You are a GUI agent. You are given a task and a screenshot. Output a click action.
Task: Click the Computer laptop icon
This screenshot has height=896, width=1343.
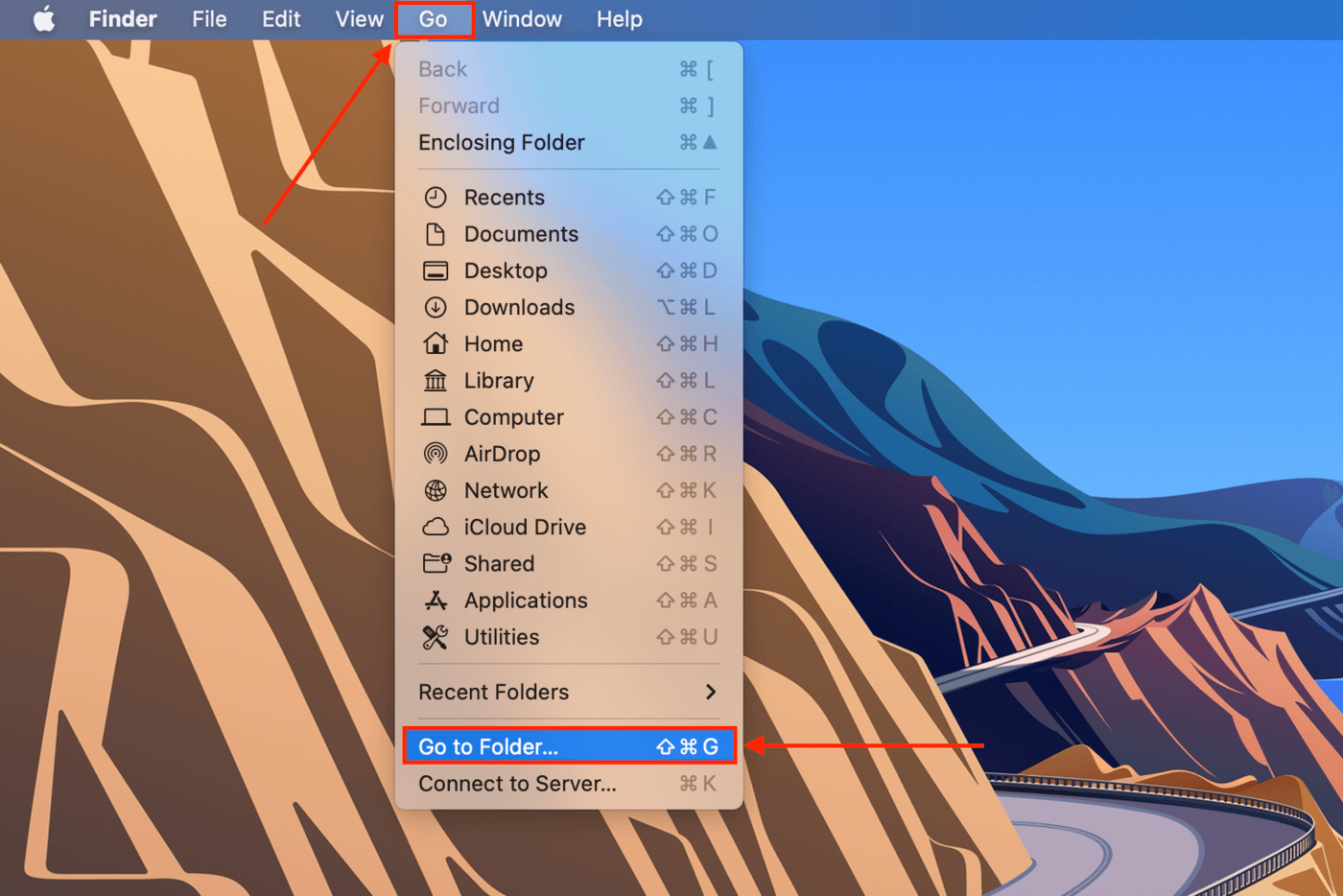pos(436,417)
